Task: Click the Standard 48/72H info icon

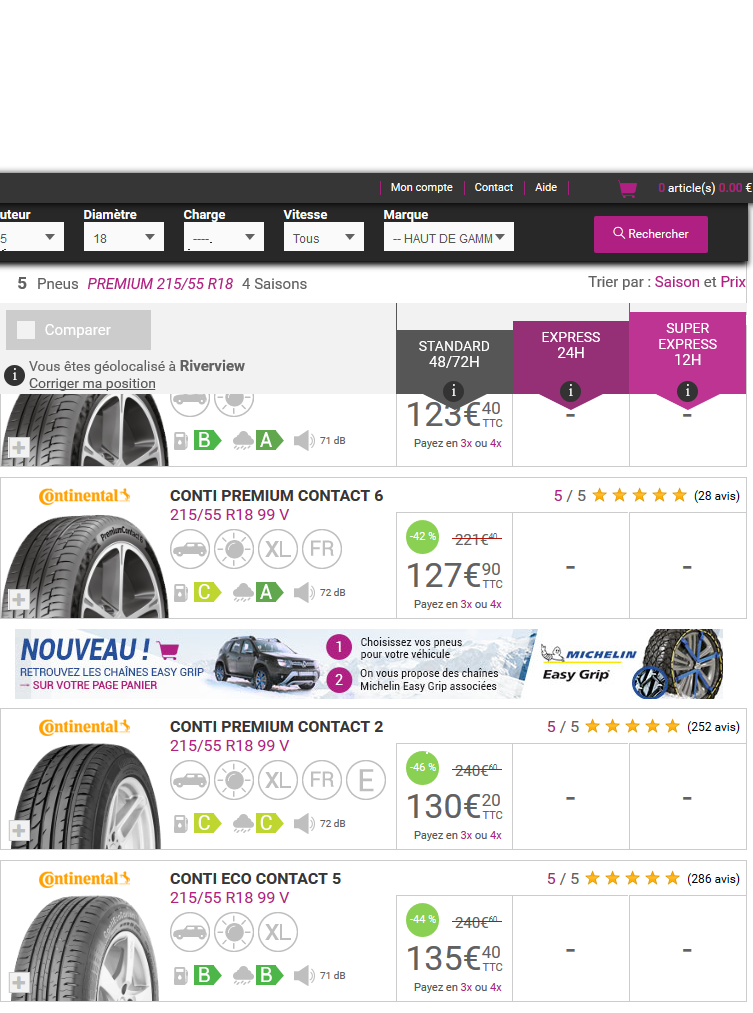Action: point(453,391)
